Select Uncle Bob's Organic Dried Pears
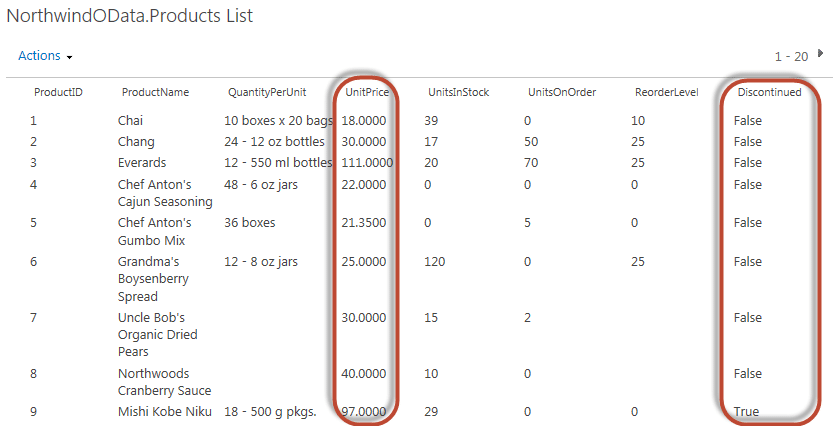Viewport: 833px width, 426px height. tap(157, 335)
